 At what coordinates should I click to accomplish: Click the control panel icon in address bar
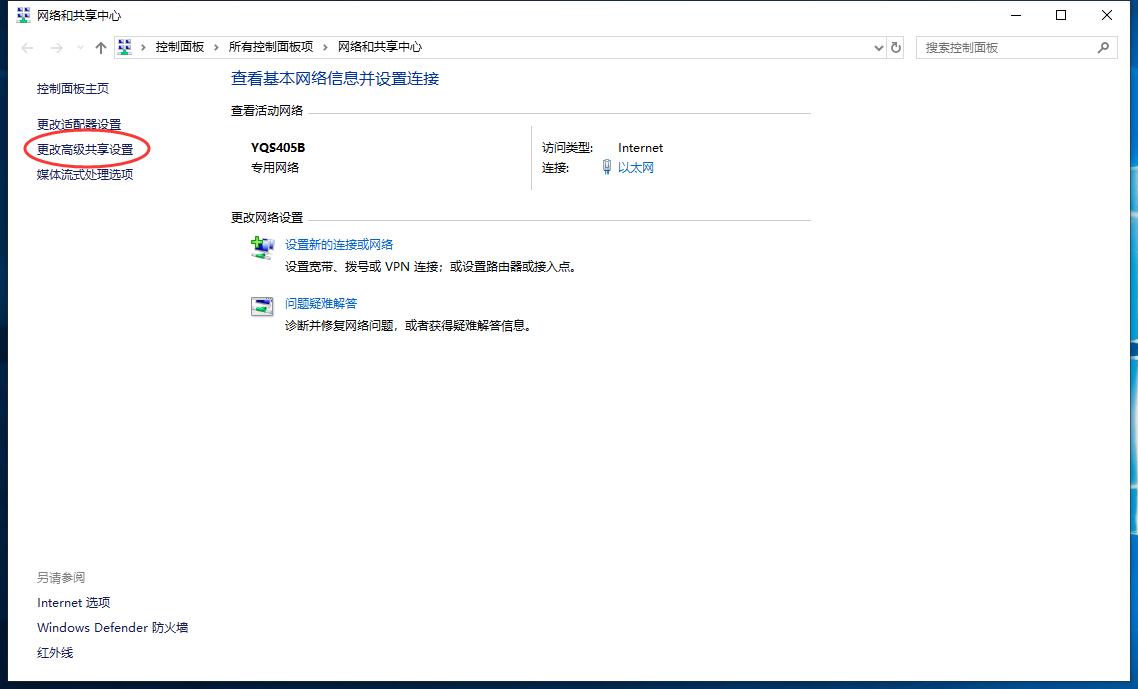click(x=125, y=47)
